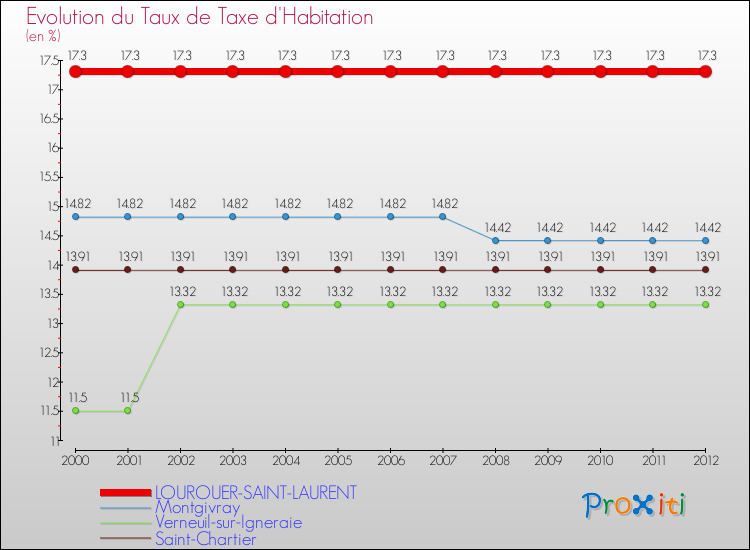The width and height of the screenshot is (750, 550).
Task: Click the 2012 x-axis label
Action: click(706, 460)
